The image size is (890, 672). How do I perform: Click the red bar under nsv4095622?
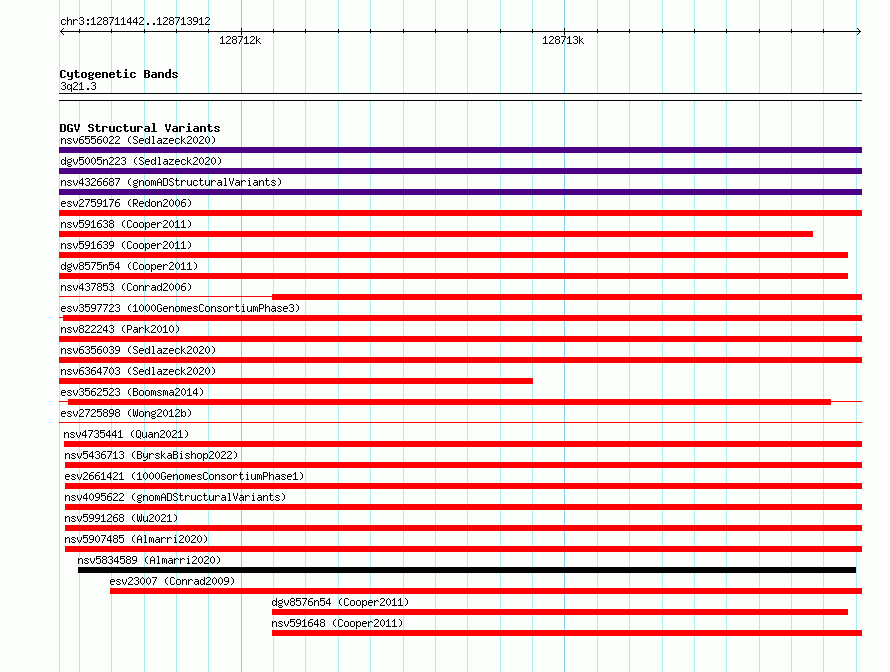(x=463, y=507)
